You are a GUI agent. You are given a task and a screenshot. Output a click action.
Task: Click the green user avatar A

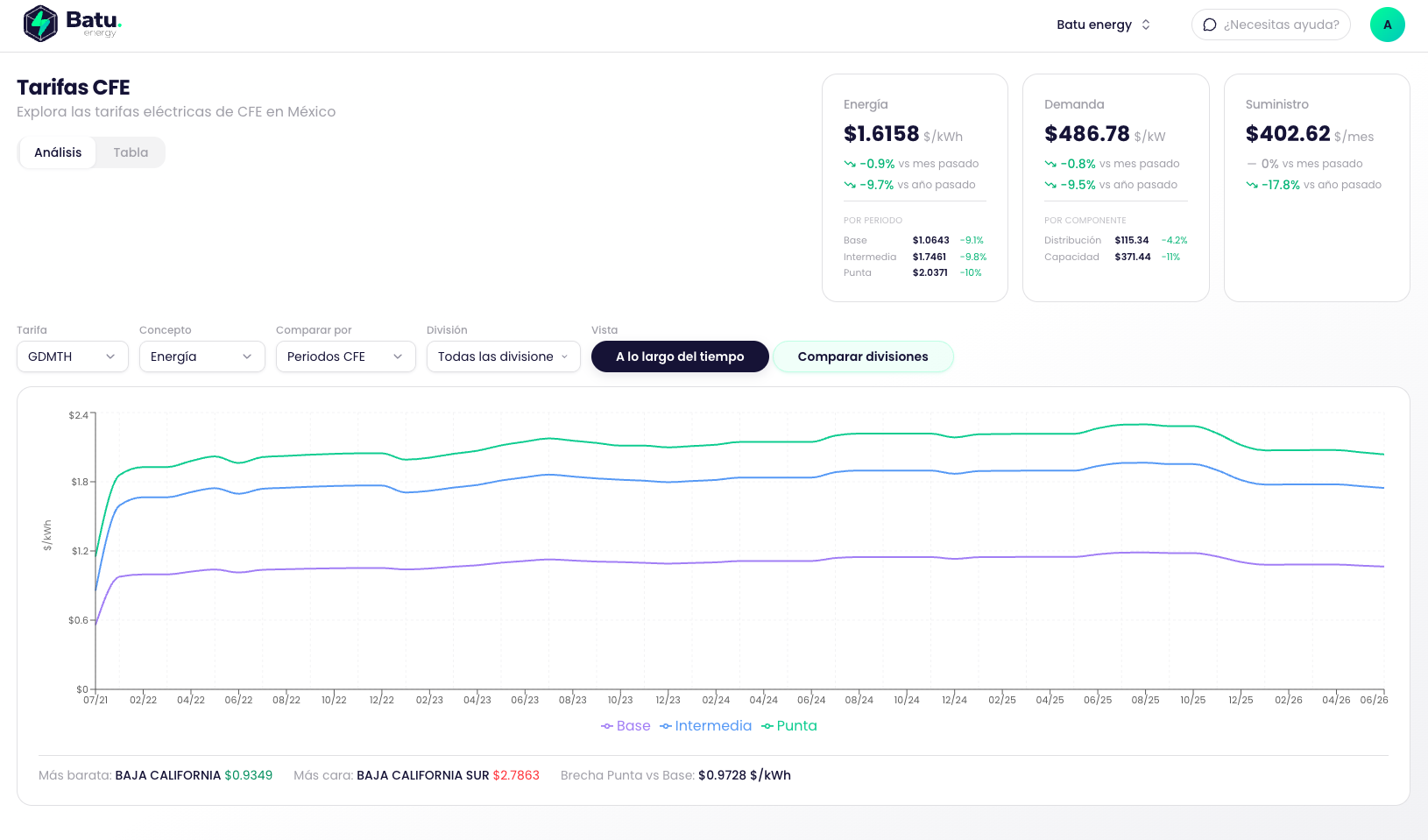pos(1387,25)
